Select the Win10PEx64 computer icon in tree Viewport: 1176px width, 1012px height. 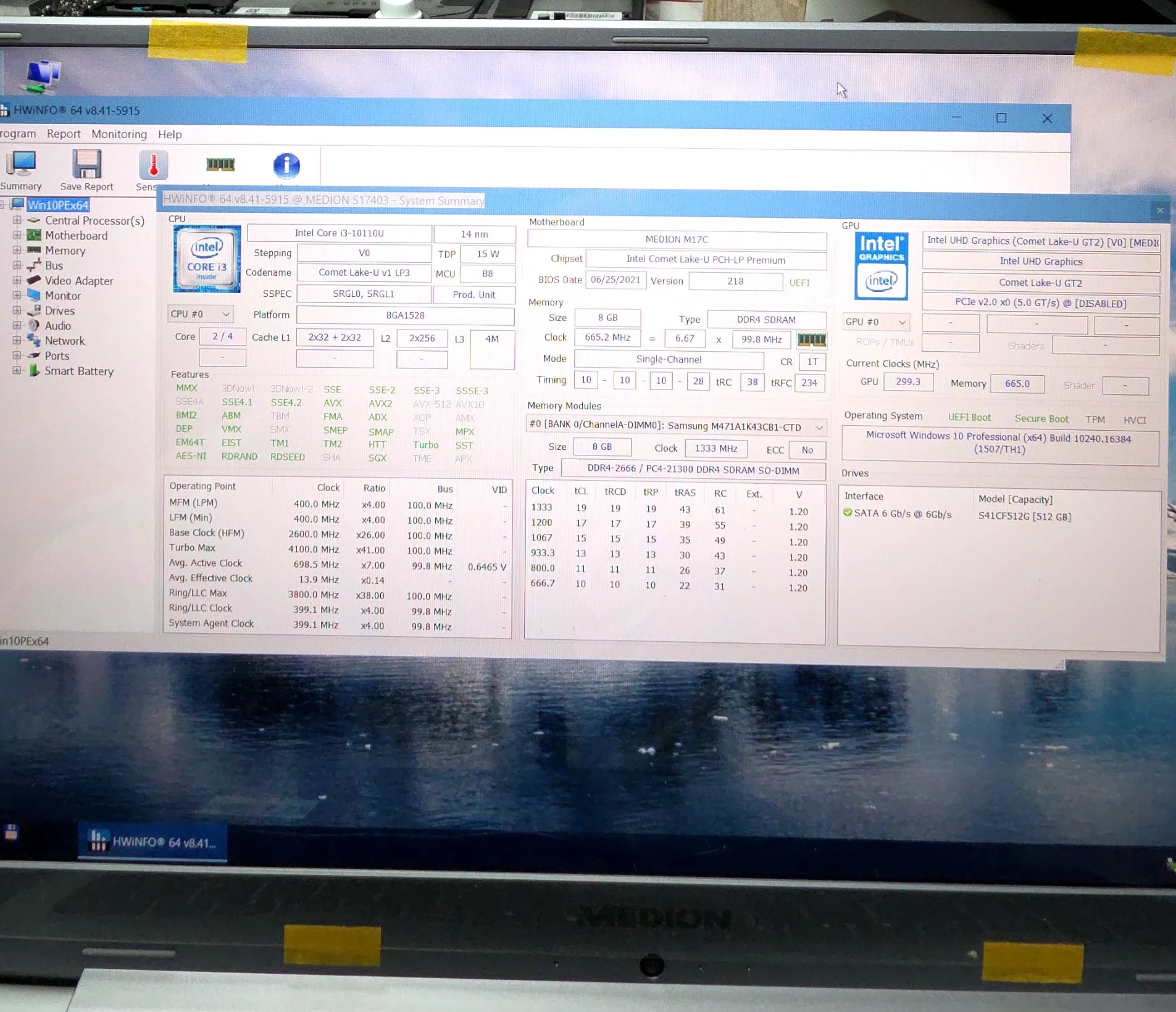pos(17,204)
